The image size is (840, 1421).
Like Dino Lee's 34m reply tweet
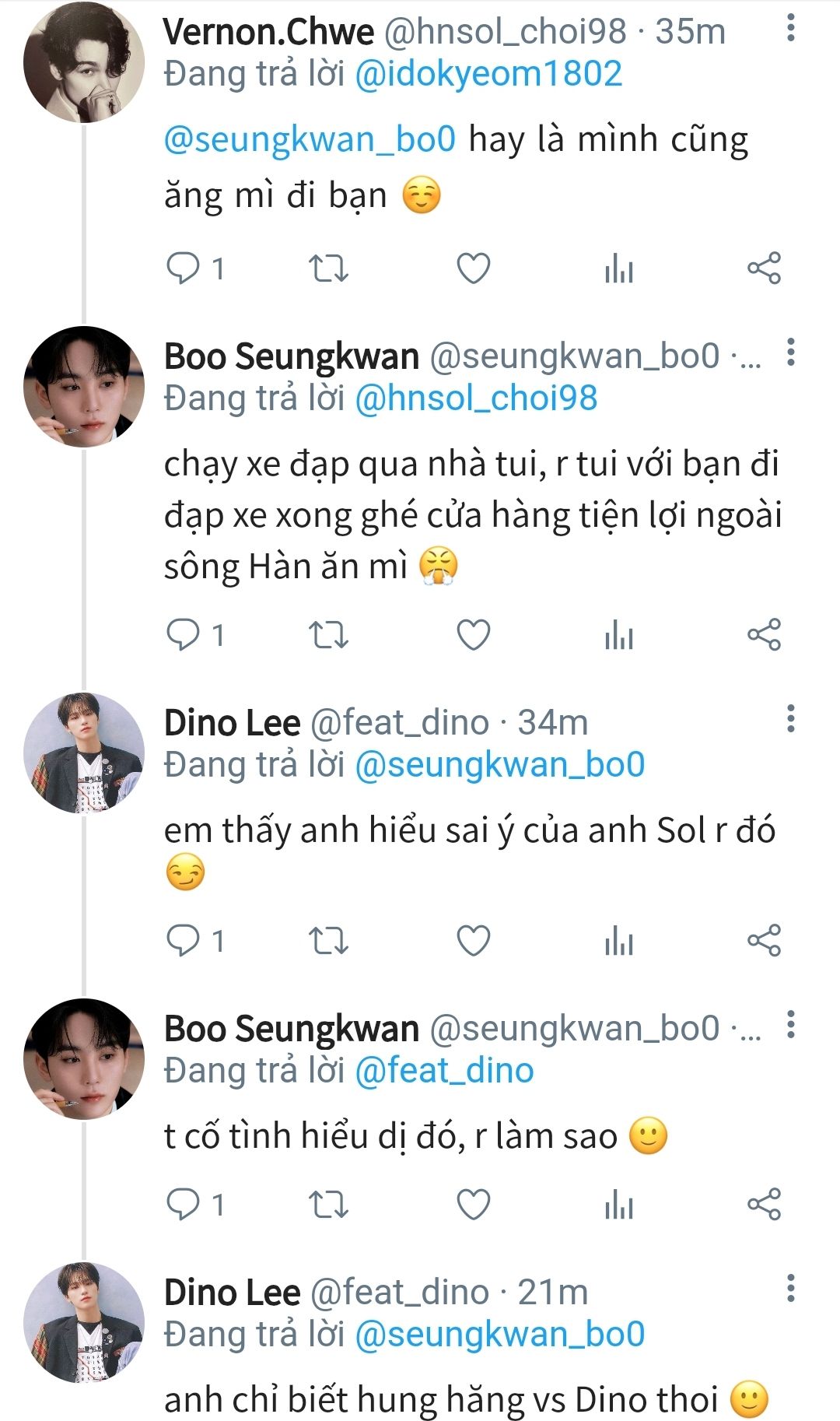473,941
